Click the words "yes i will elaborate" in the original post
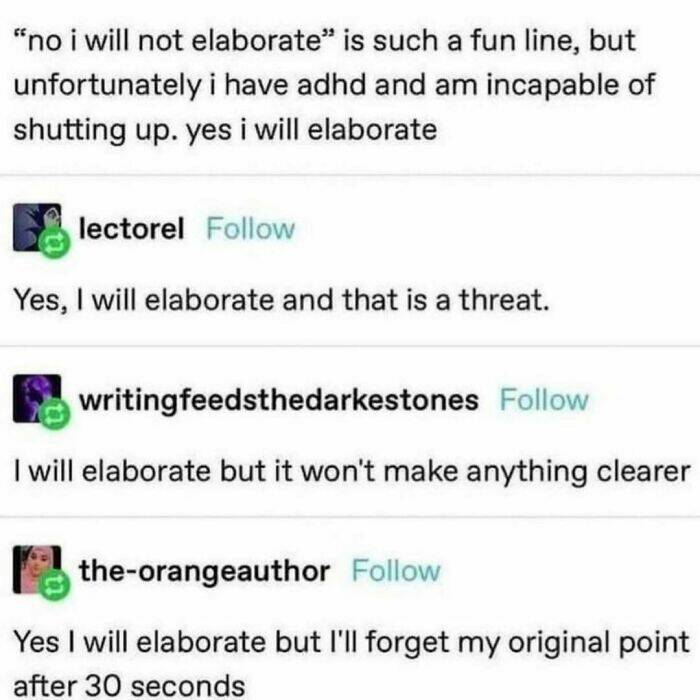Image resolution: width=700 pixels, height=700 pixels. coord(312,130)
